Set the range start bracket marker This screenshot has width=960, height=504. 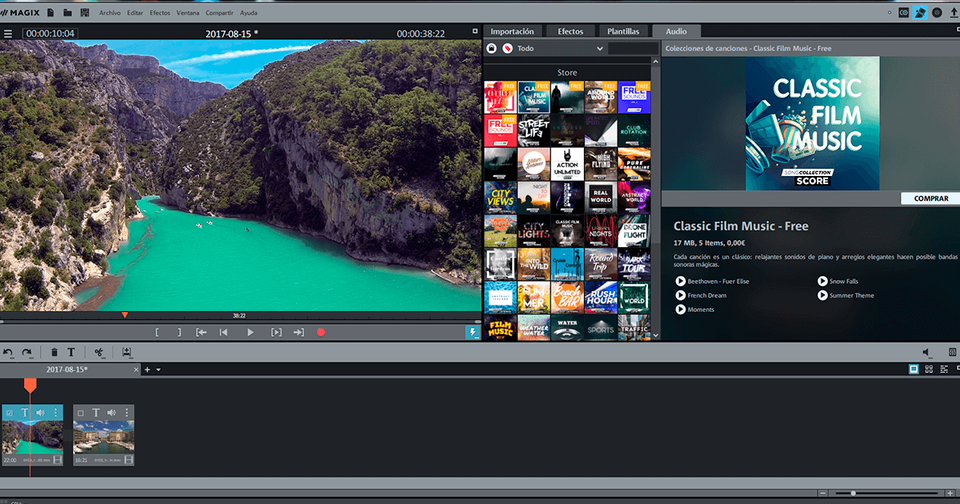coord(157,333)
